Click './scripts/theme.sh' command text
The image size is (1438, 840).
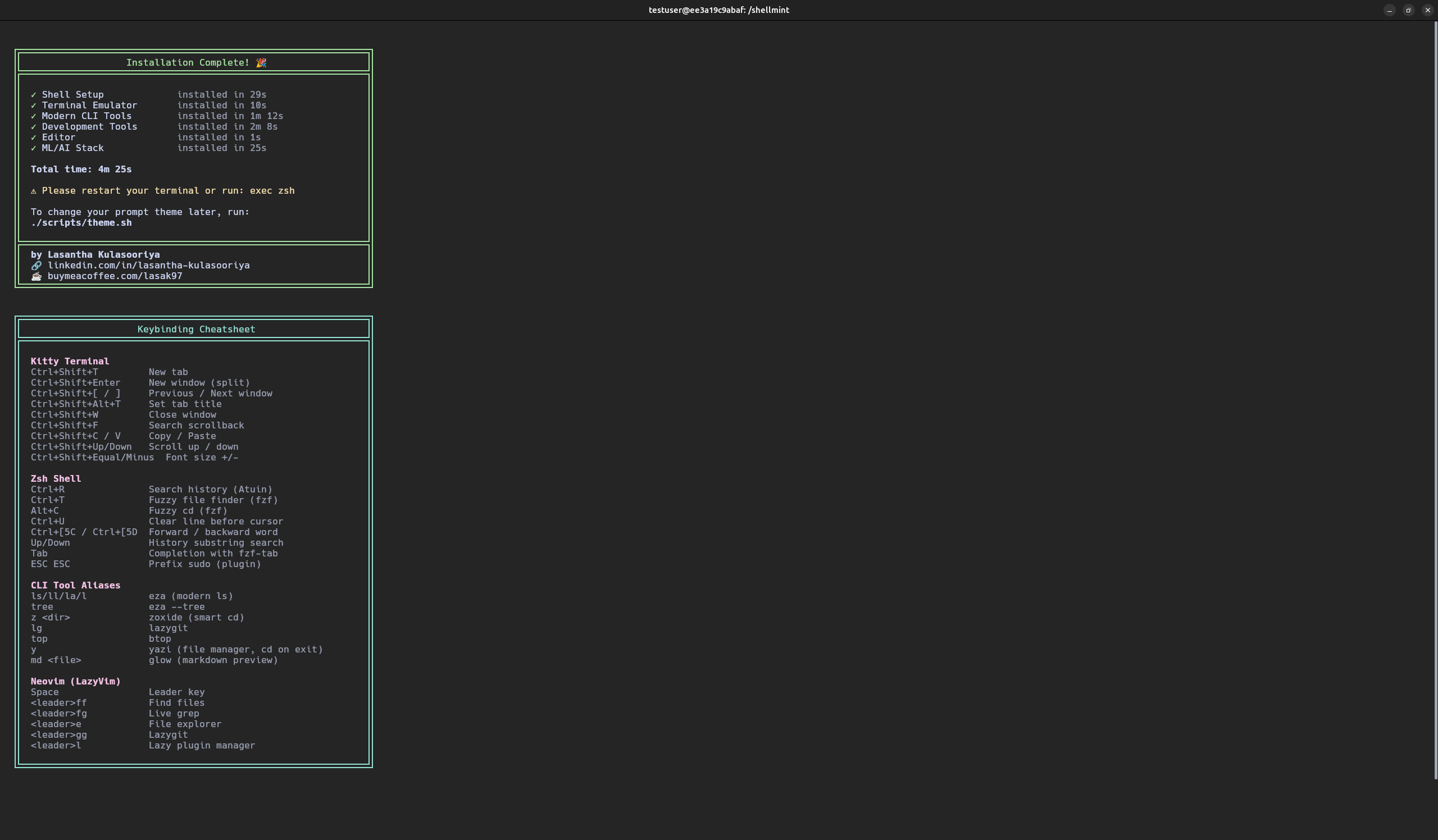click(81, 223)
